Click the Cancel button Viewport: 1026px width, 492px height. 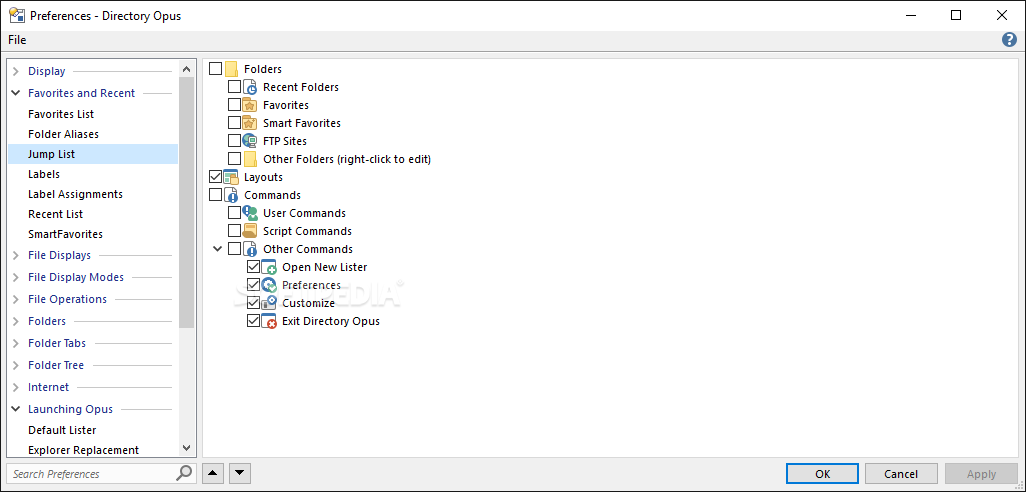click(x=901, y=474)
